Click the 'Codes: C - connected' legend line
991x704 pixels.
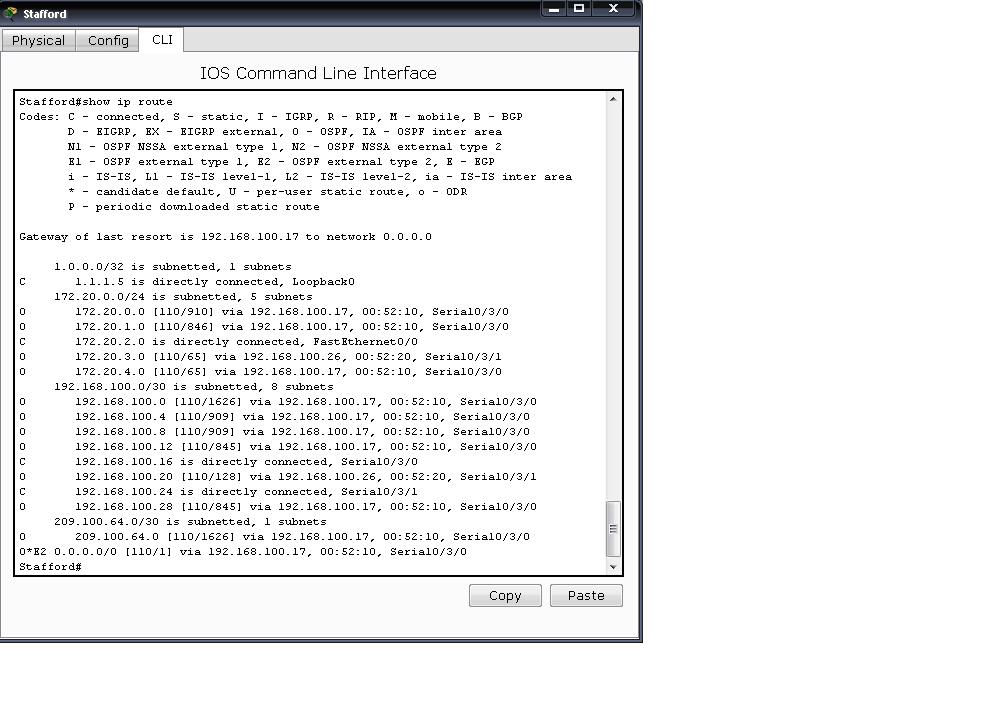tap(271, 117)
